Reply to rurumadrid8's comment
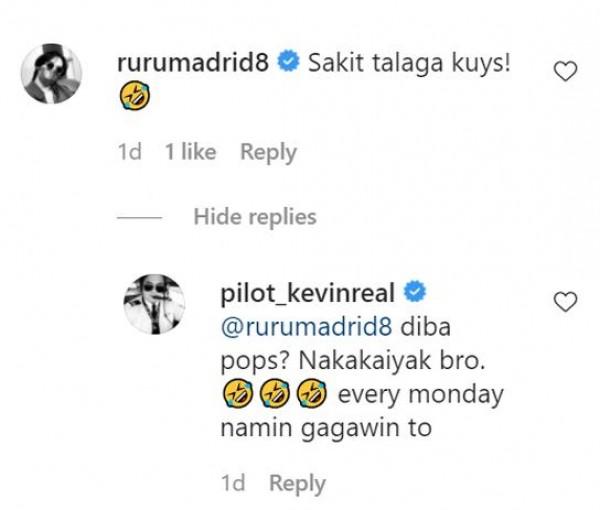The height and width of the screenshot is (510, 600). (x=268, y=152)
